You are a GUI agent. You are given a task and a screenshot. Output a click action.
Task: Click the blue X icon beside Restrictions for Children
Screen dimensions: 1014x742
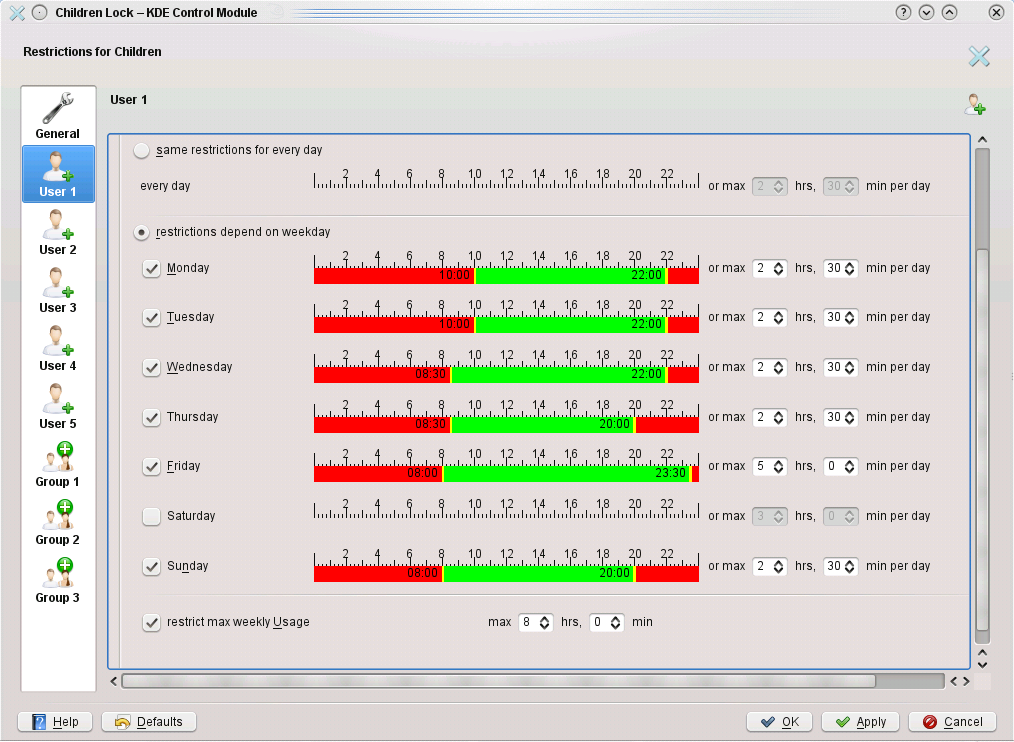[x=979, y=56]
